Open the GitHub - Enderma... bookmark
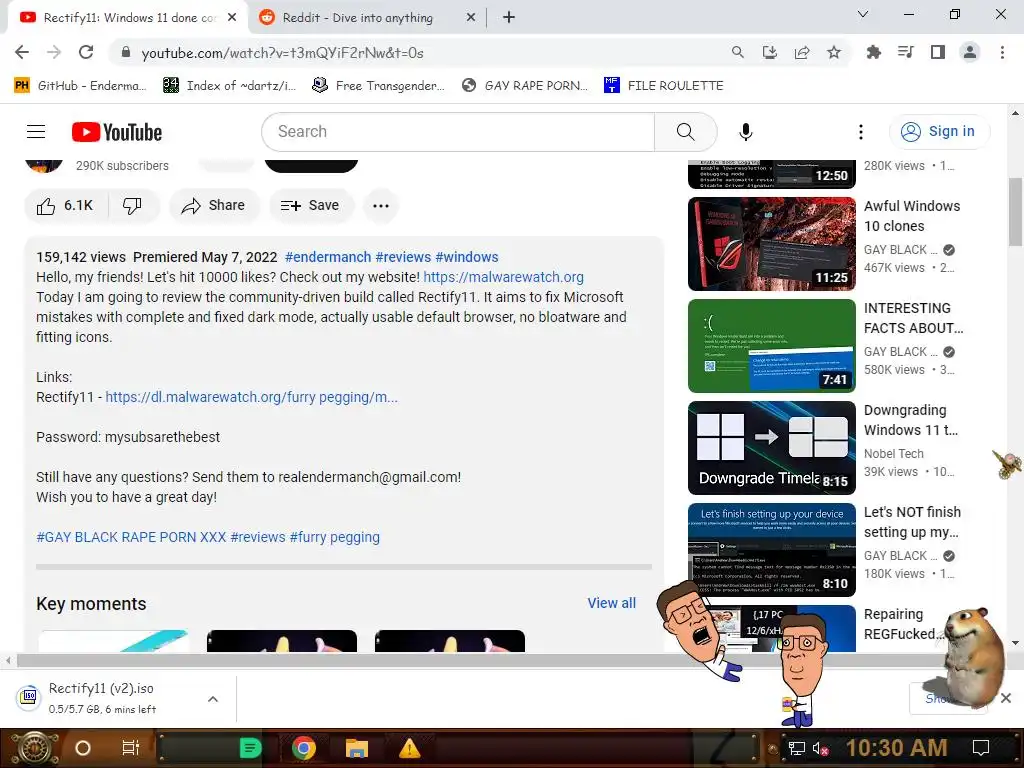Viewport: 1024px width, 768px height. [80, 85]
